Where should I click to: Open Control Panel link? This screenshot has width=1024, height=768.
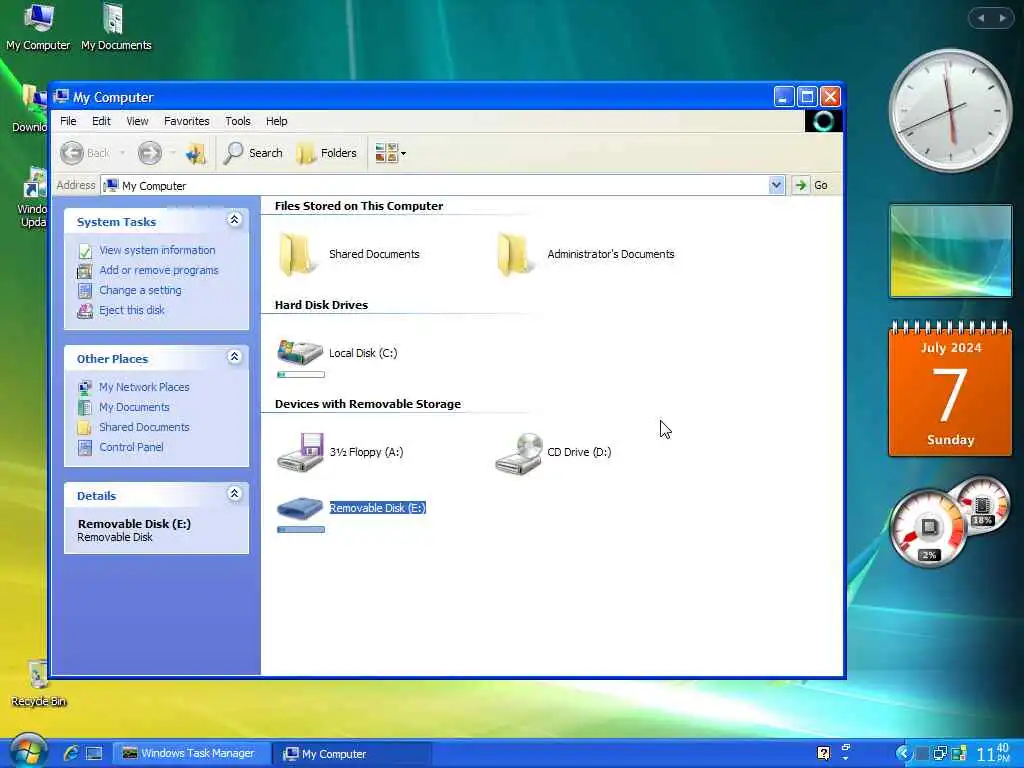(x=131, y=447)
